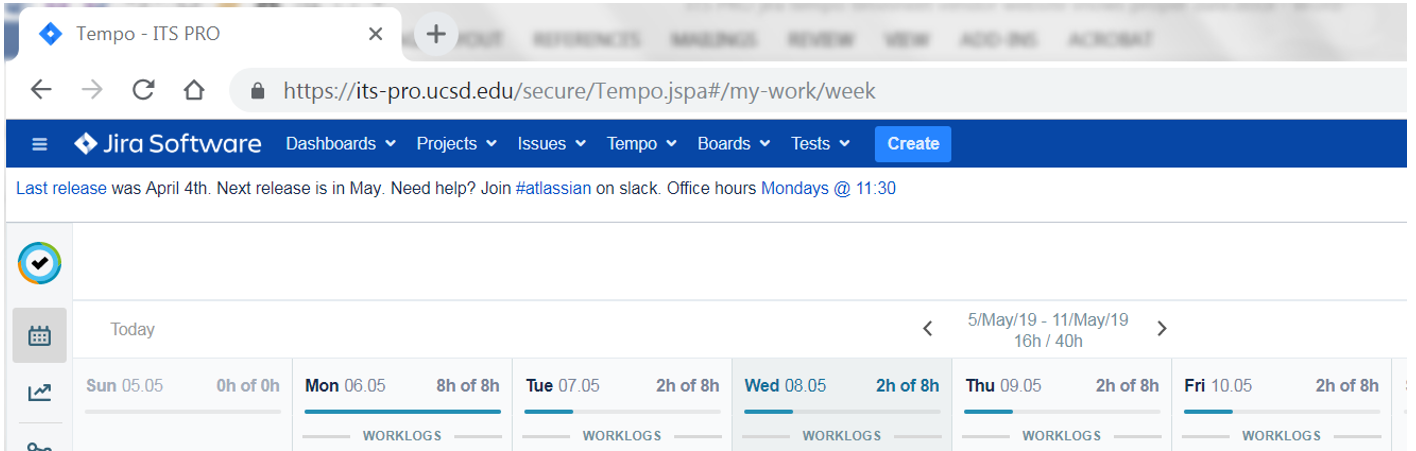Click Monday's 8h of 8h label
The height and width of the screenshot is (451, 1416).
pyautogui.click(x=468, y=385)
